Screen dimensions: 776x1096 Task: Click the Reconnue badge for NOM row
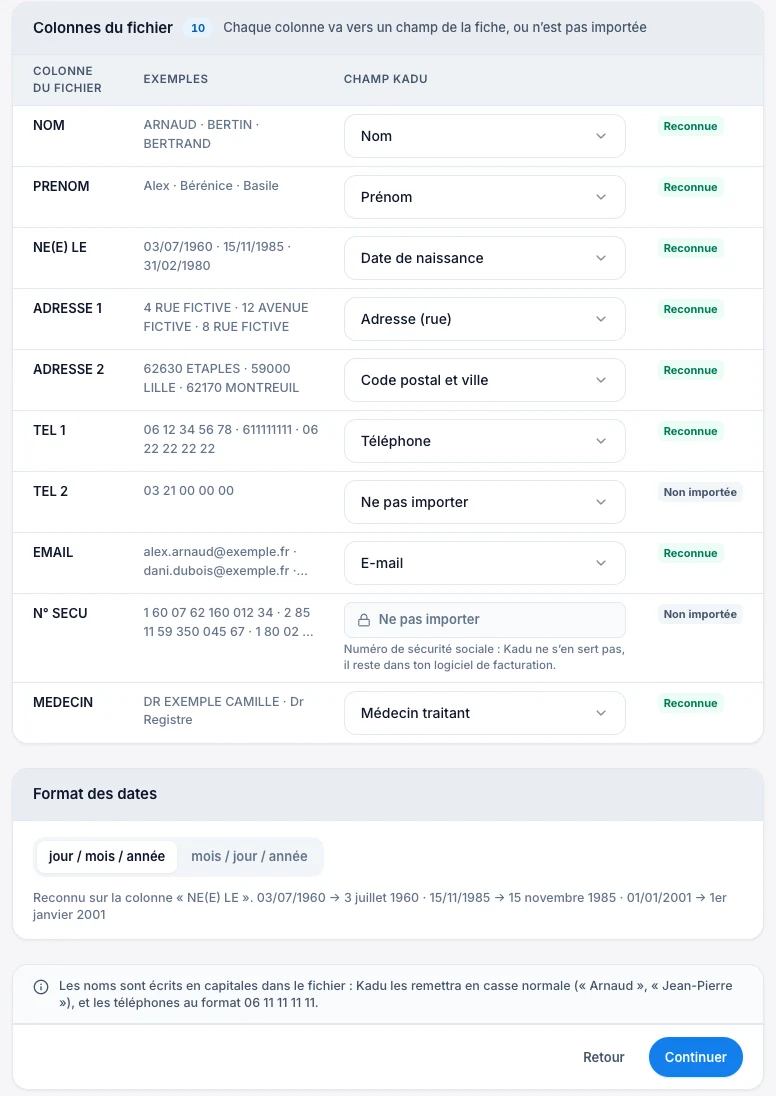click(x=690, y=127)
